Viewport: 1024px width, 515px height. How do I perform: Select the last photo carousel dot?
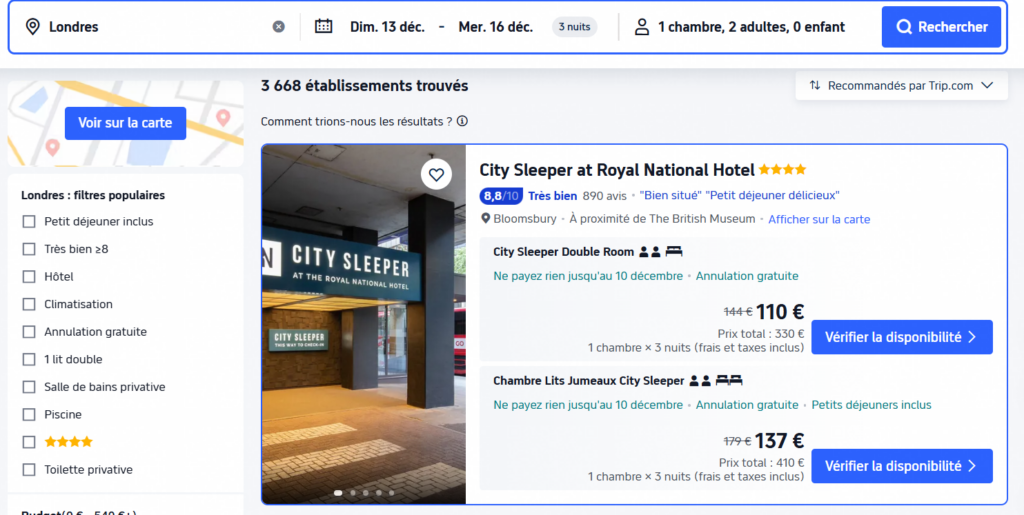click(391, 493)
